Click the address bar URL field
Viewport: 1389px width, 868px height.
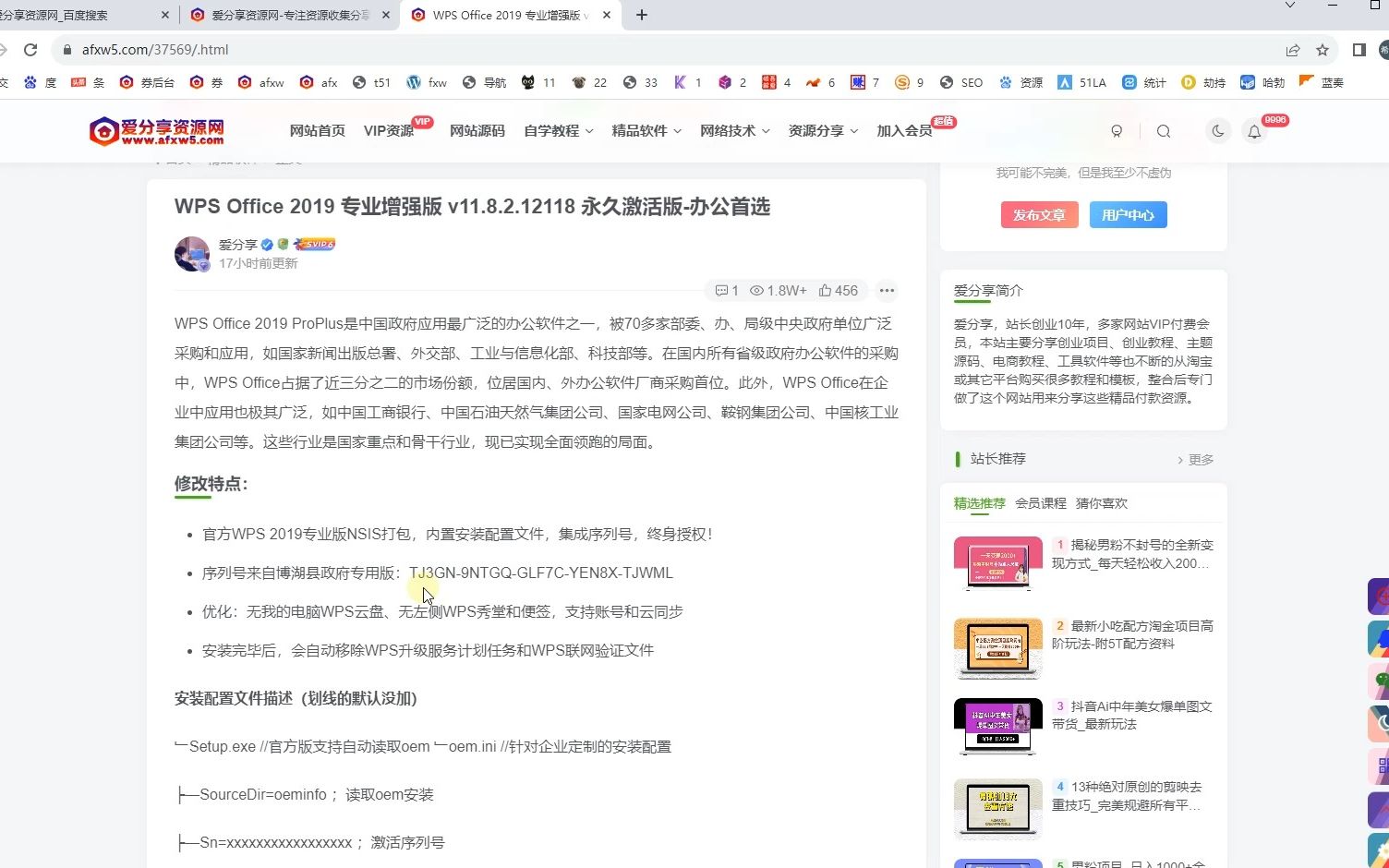[x=665, y=50]
